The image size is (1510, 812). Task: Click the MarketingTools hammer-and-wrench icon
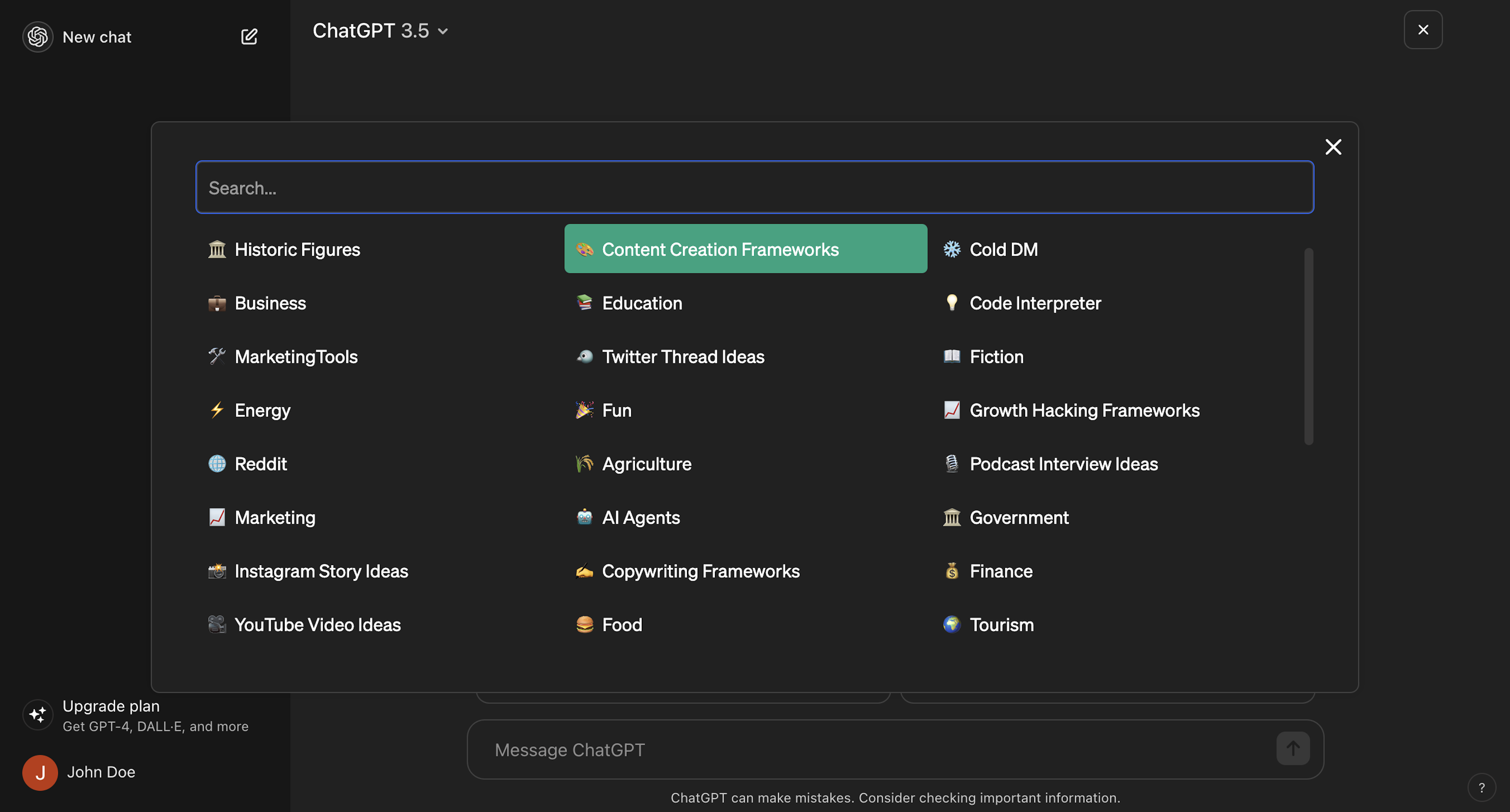point(217,357)
